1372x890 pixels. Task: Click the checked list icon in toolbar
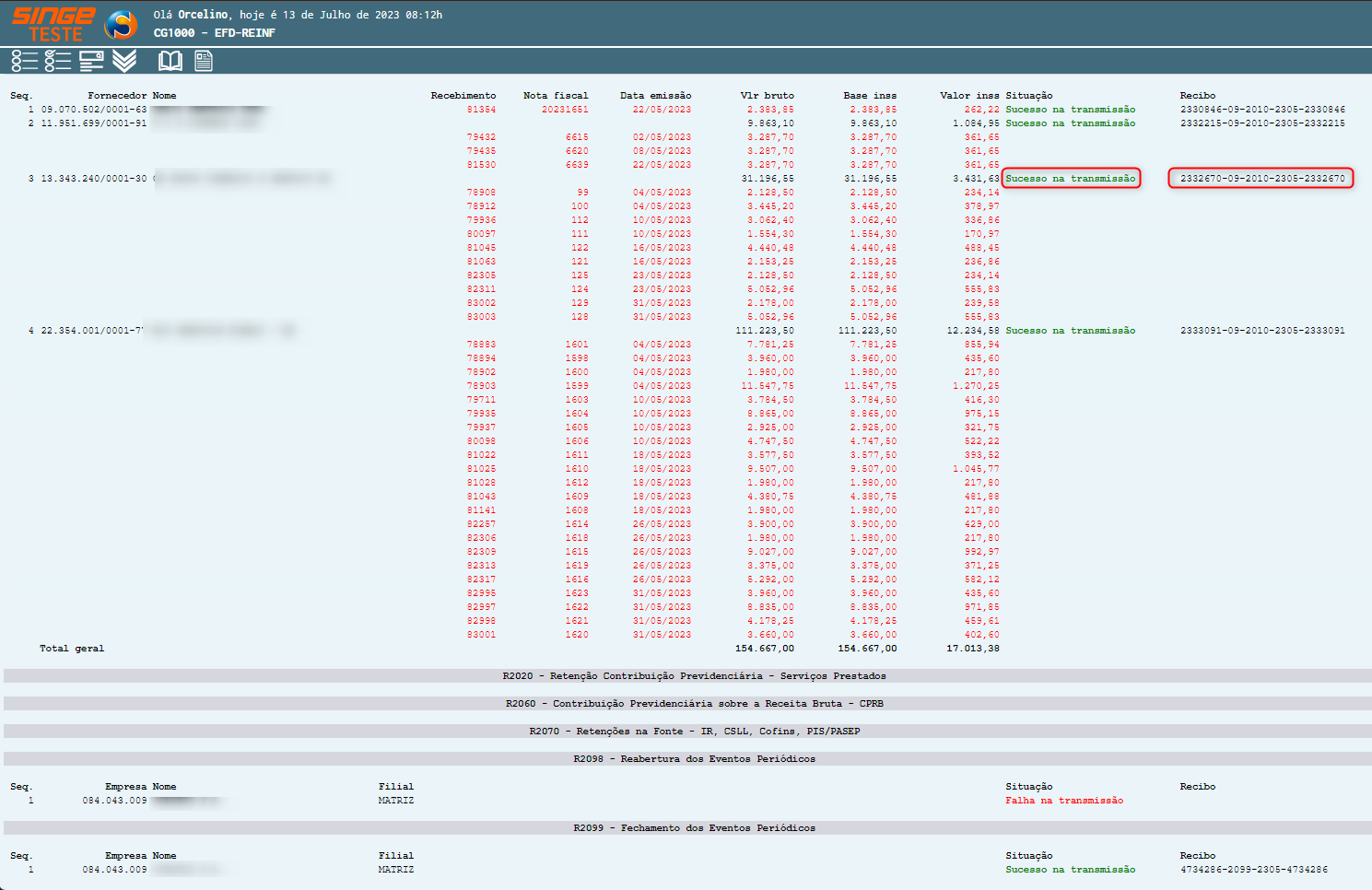(58, 61)
